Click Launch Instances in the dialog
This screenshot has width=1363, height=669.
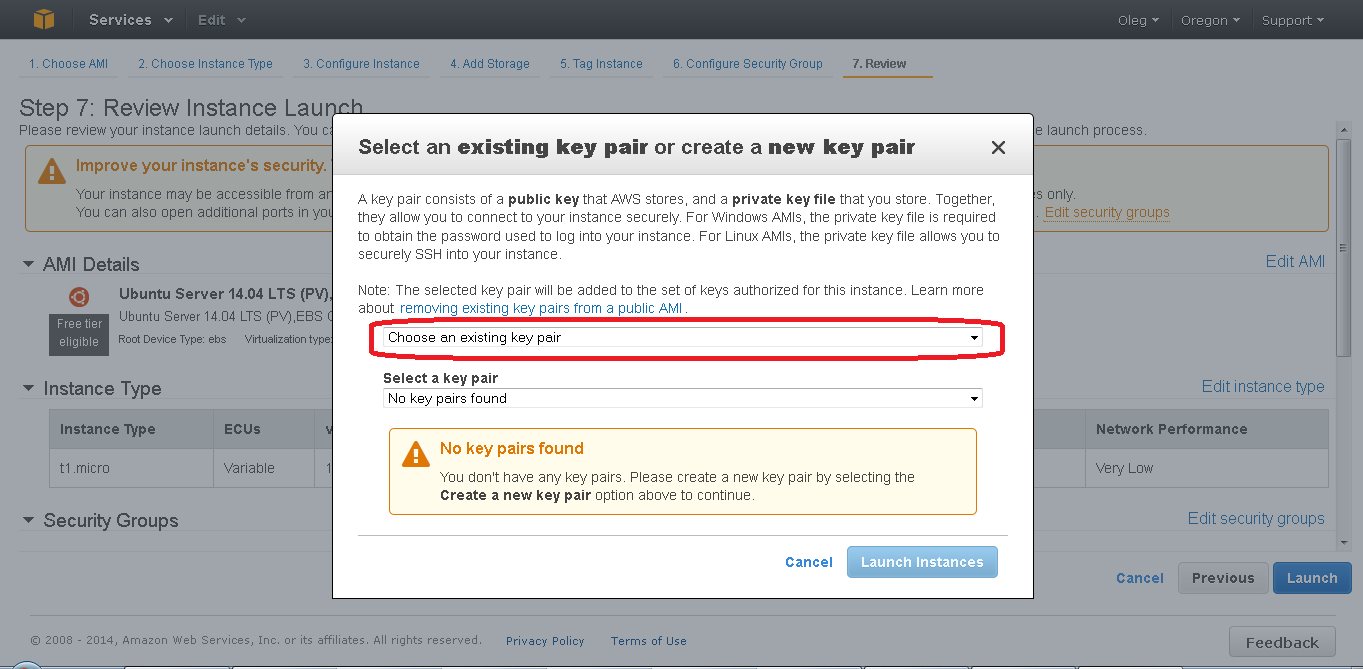pyautogui.click(x=922, y=562)
